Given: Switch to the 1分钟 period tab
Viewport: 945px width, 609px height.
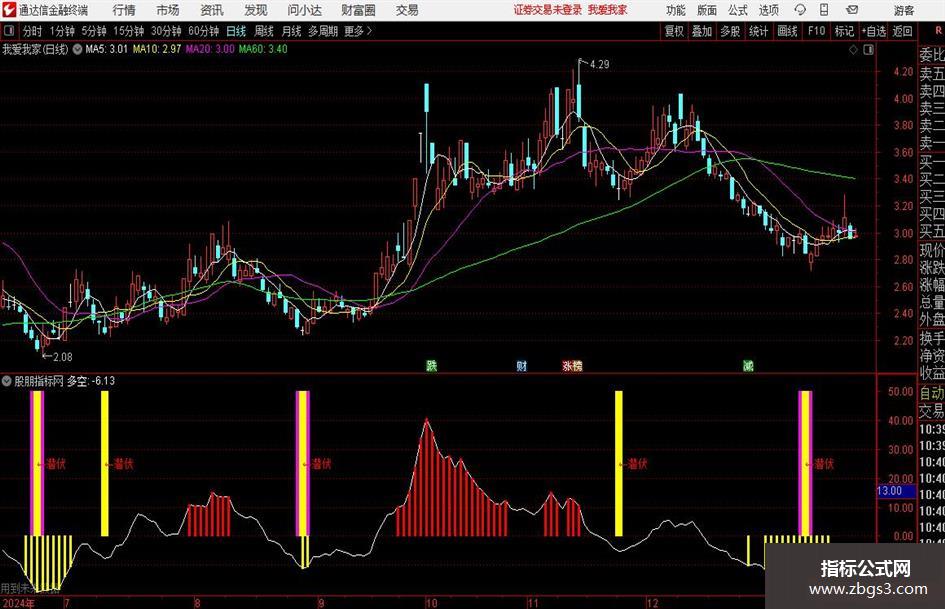Looking at the screenshot, I should tap(62, 31).
